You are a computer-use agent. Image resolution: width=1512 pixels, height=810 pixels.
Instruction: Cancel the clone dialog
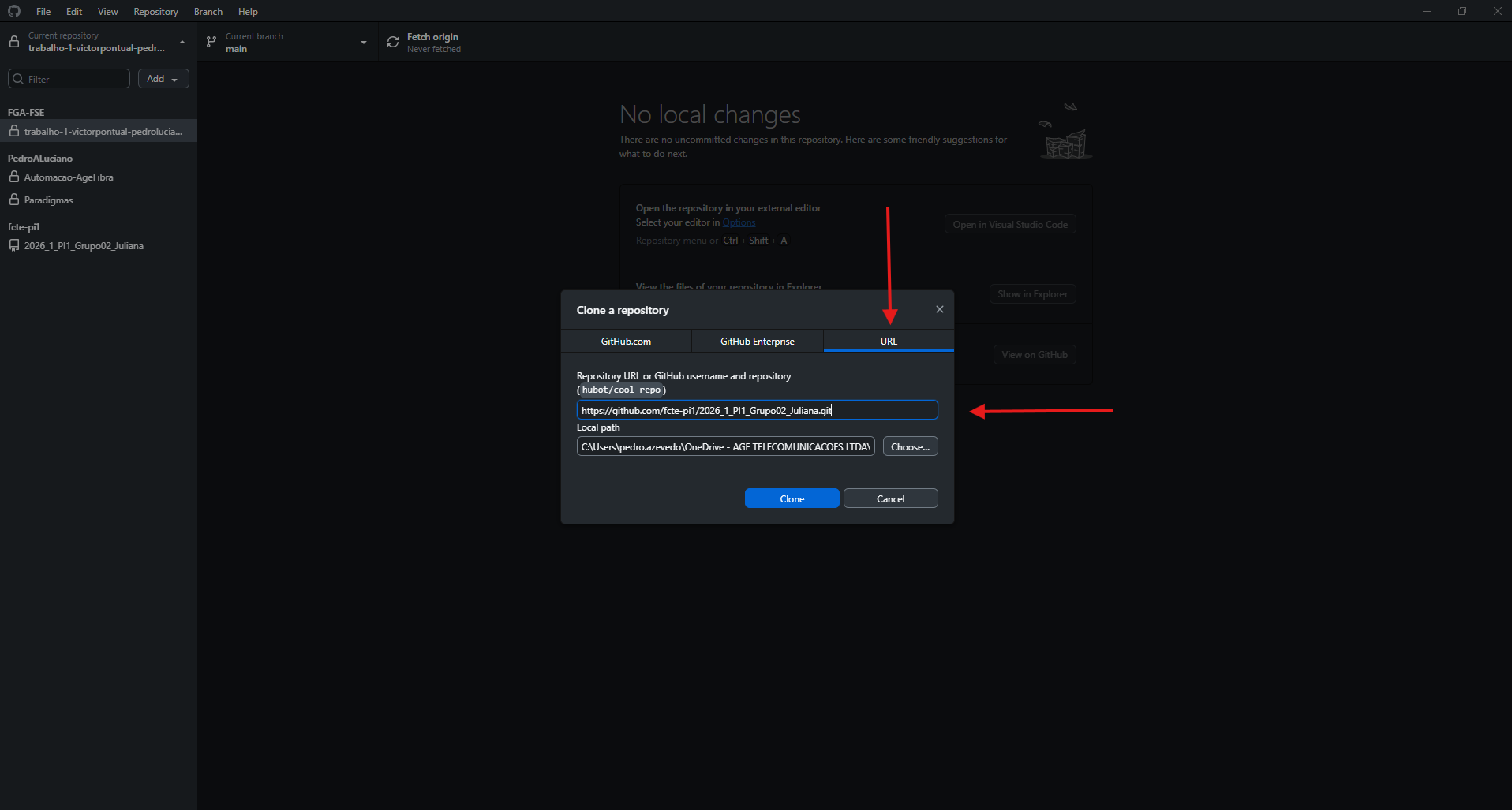(890, 498)
